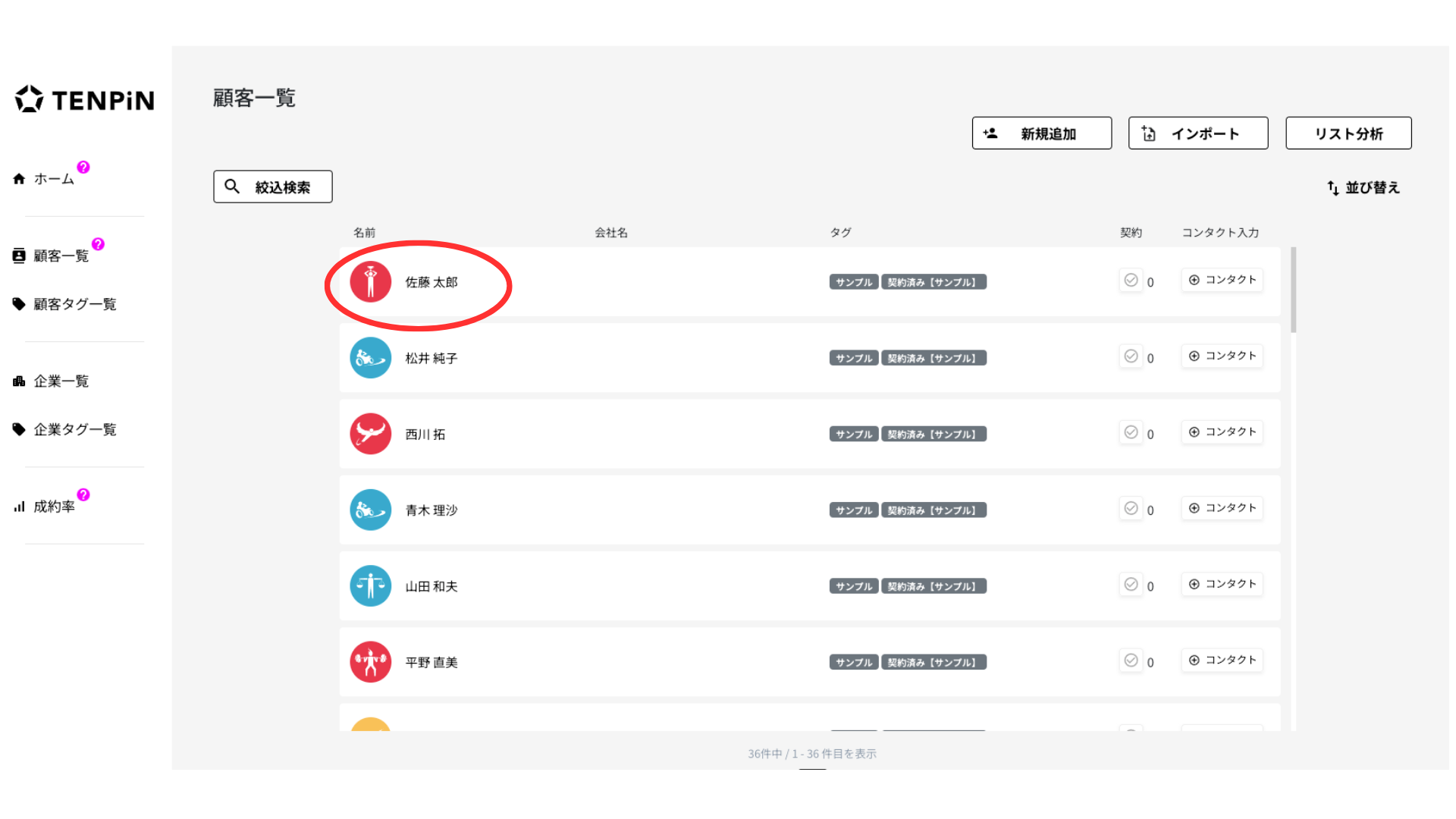Go to 企業一覧 in sidebar
Image resolution: width=1456 pixels, height=819 pixels.
tap(61, 381)
